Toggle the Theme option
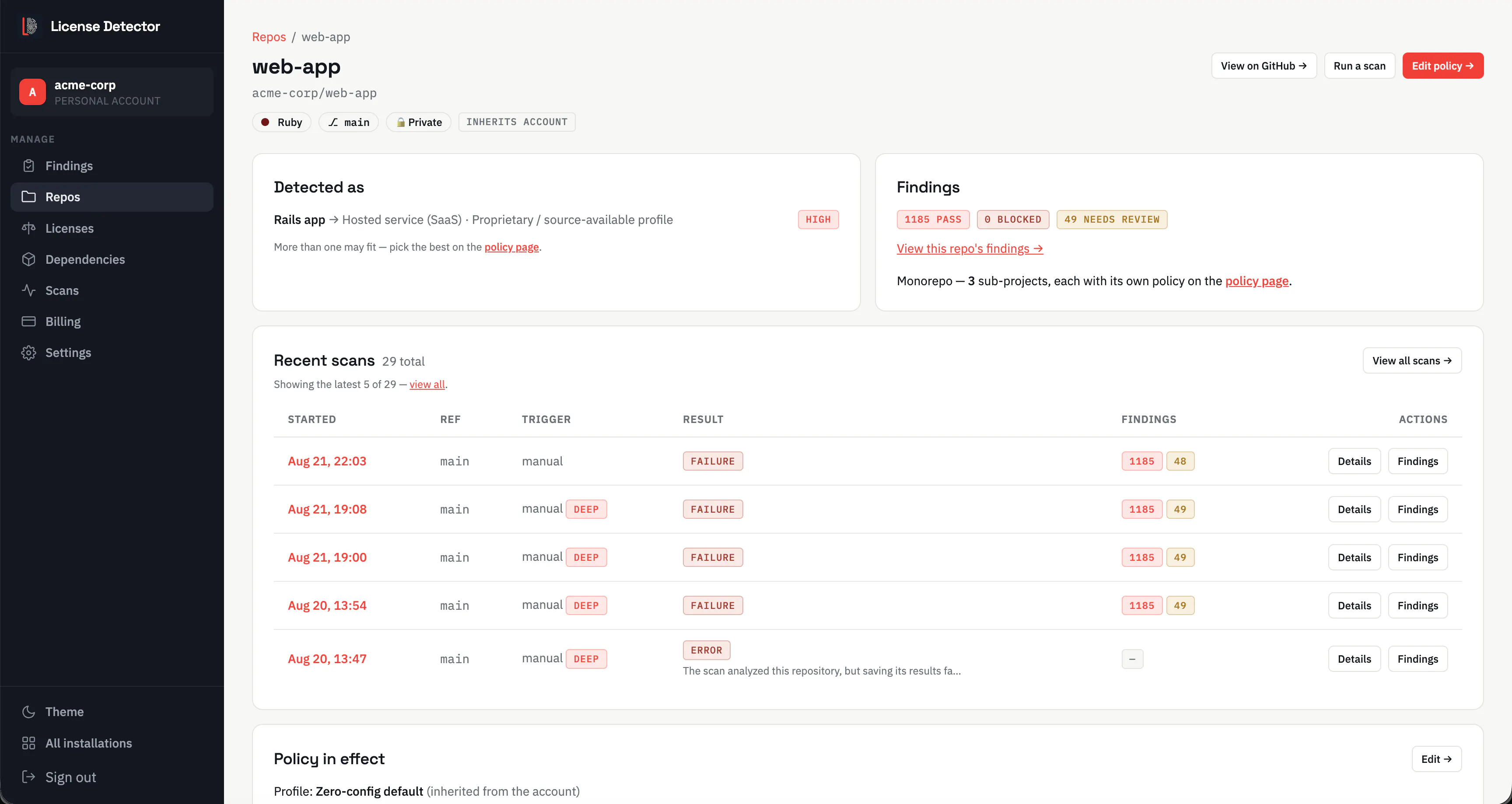The width and height of the screenshot is (1512, 804). 112,711
